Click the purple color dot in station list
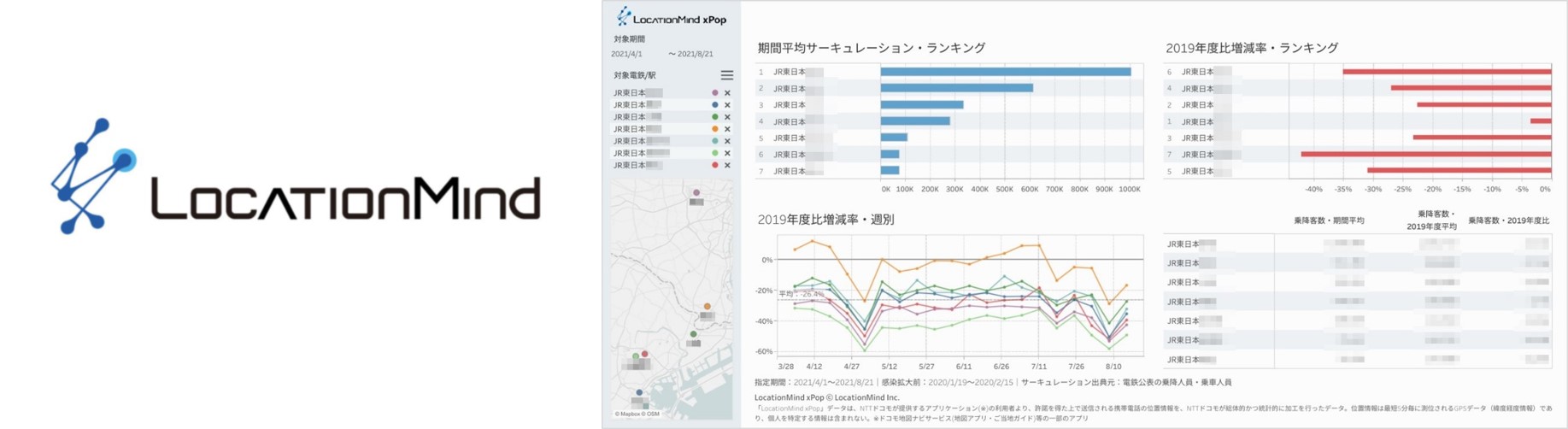1568x429 pixels. (715, 93)
